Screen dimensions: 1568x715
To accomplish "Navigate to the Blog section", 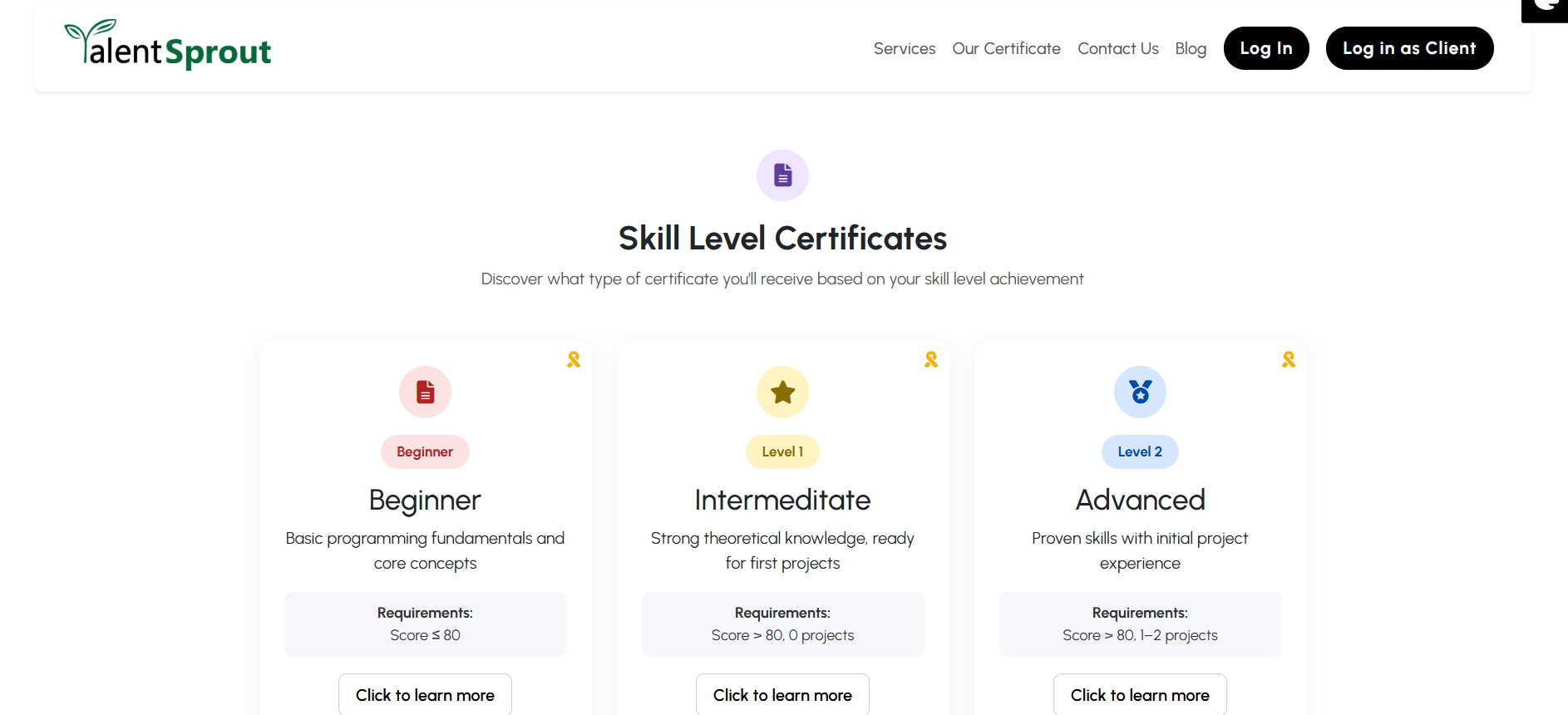I will tap(1191, 48).
